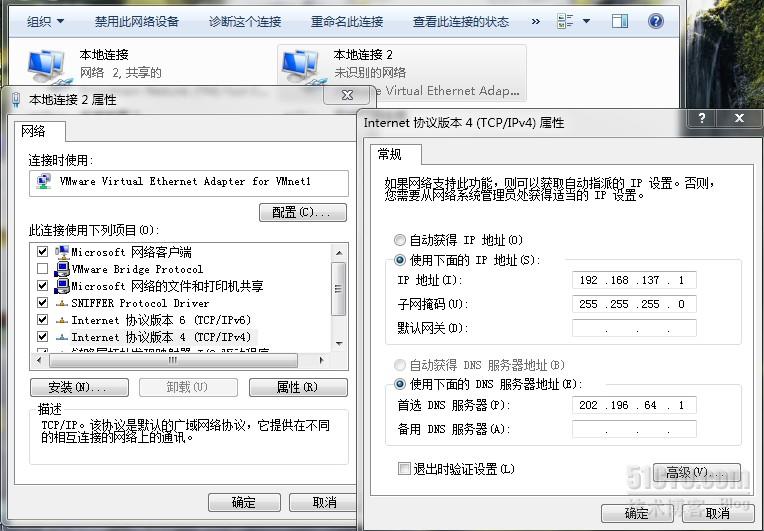Click 取消 in 本地连接 2 属性 dialog

[x=324, y=502]
